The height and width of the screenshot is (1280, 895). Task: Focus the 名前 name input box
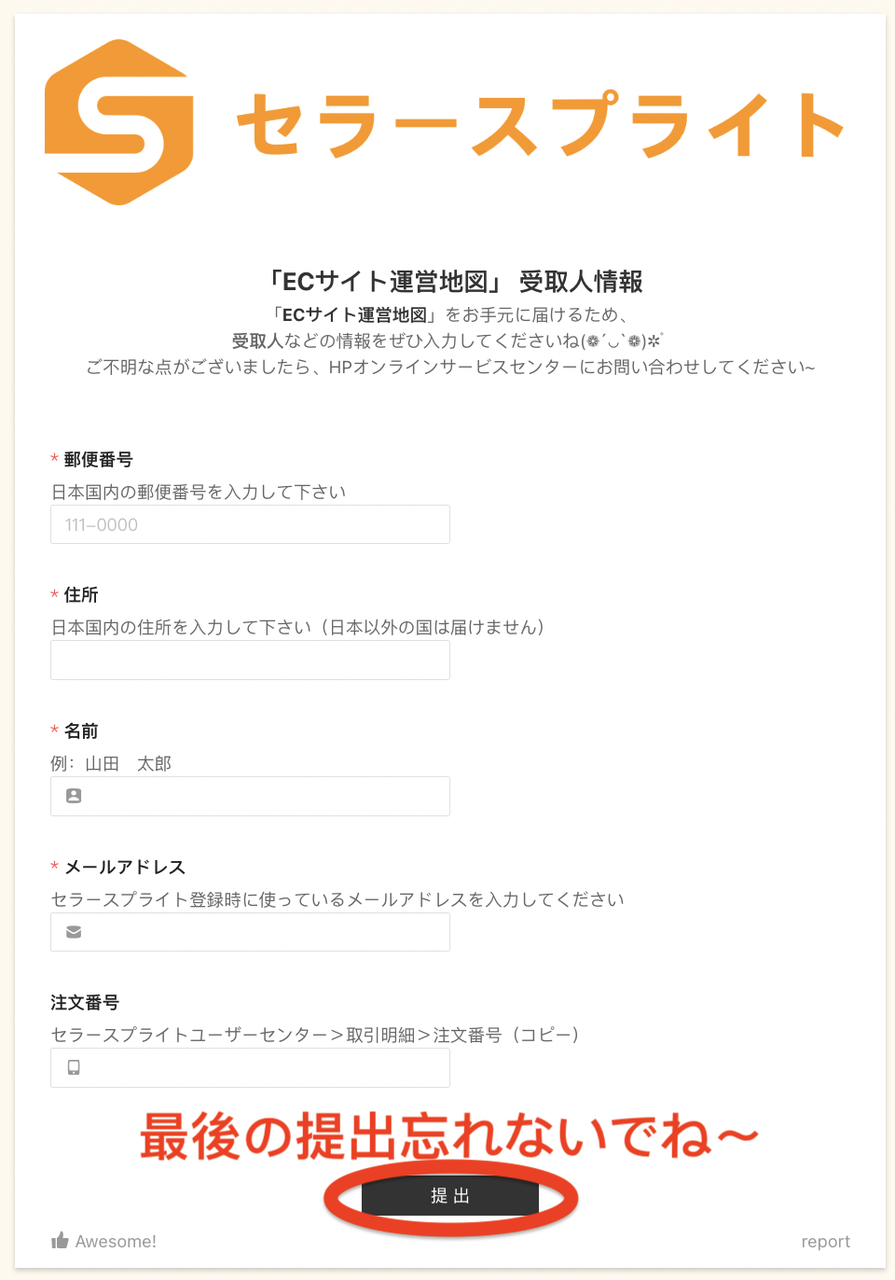pos(250,796)
